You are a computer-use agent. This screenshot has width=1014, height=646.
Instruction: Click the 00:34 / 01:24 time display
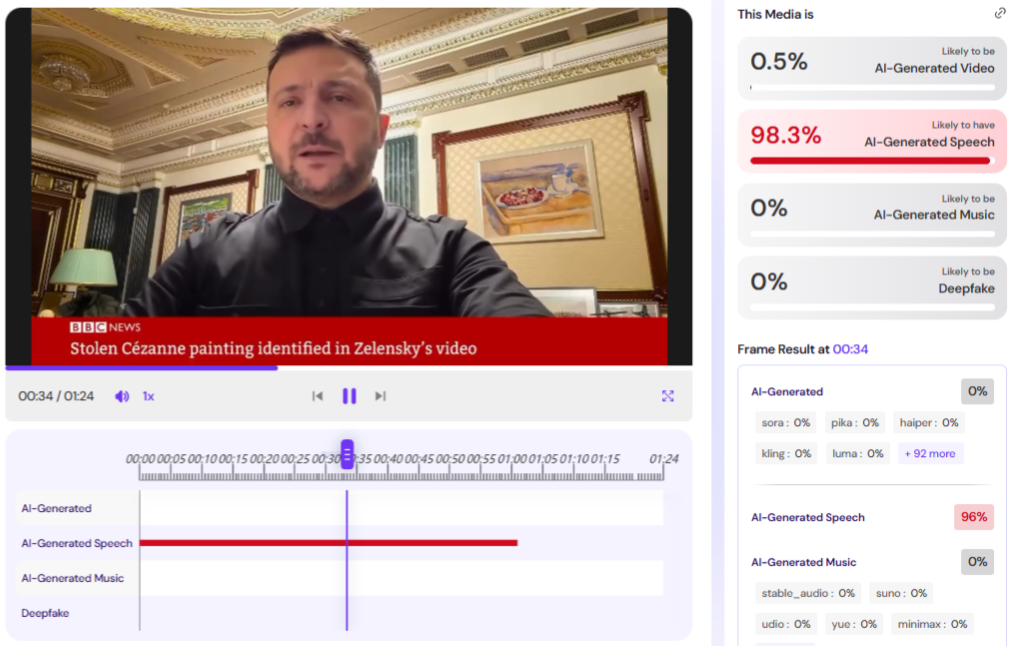pos(56,396)
